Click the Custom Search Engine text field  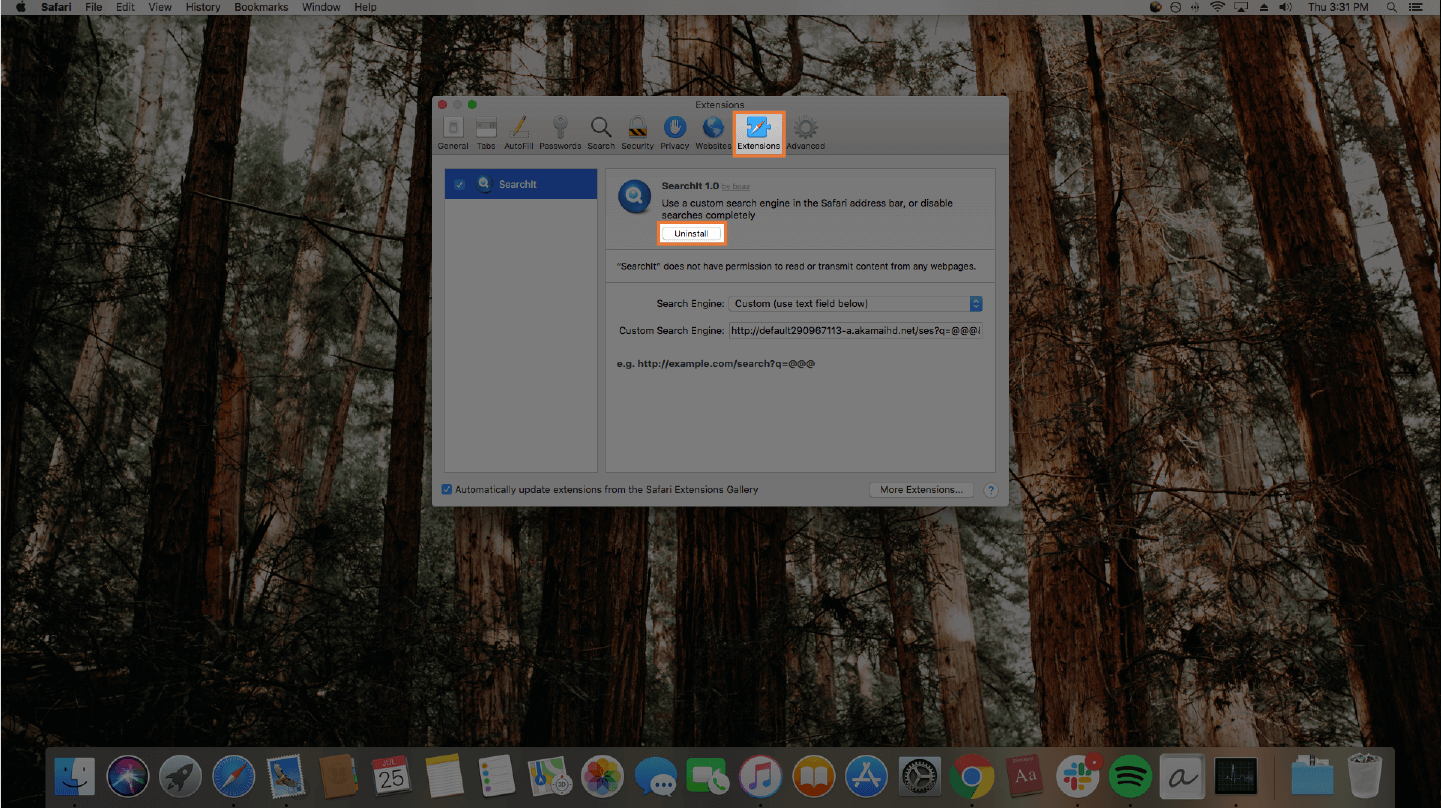click(856, 330)
